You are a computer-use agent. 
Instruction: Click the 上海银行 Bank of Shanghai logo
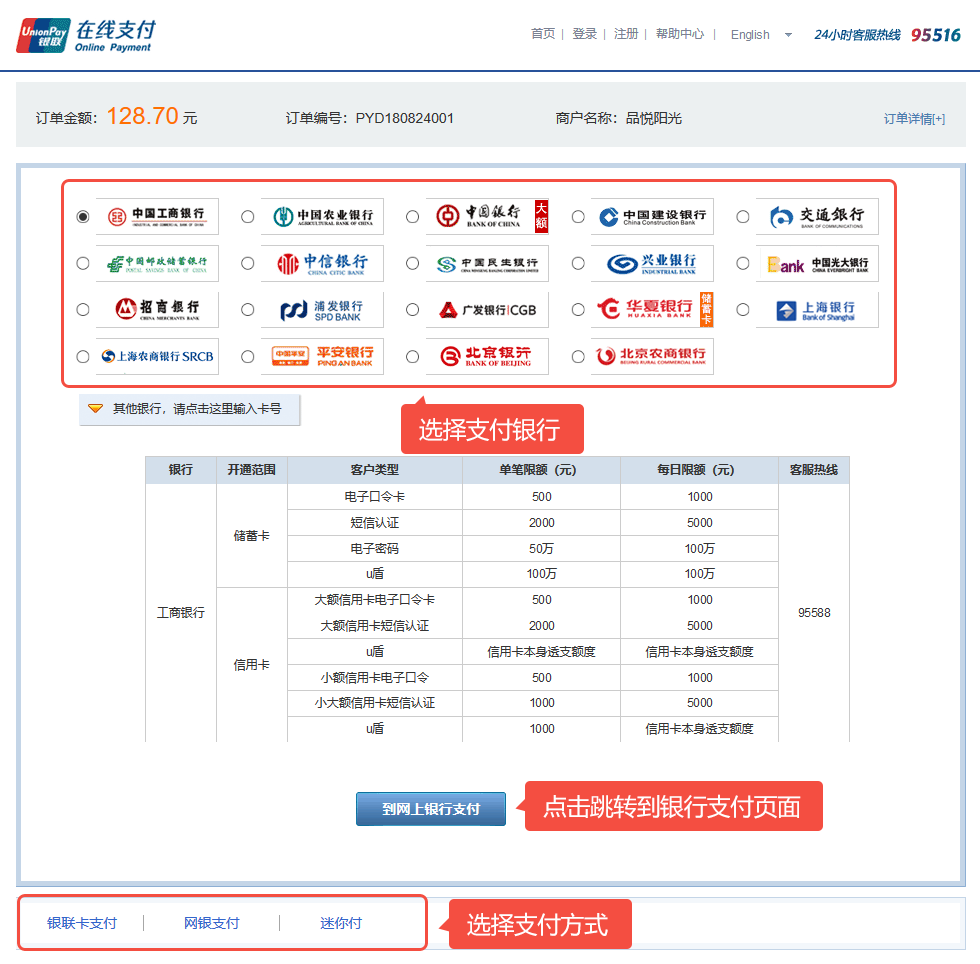[x=818, y=309]
